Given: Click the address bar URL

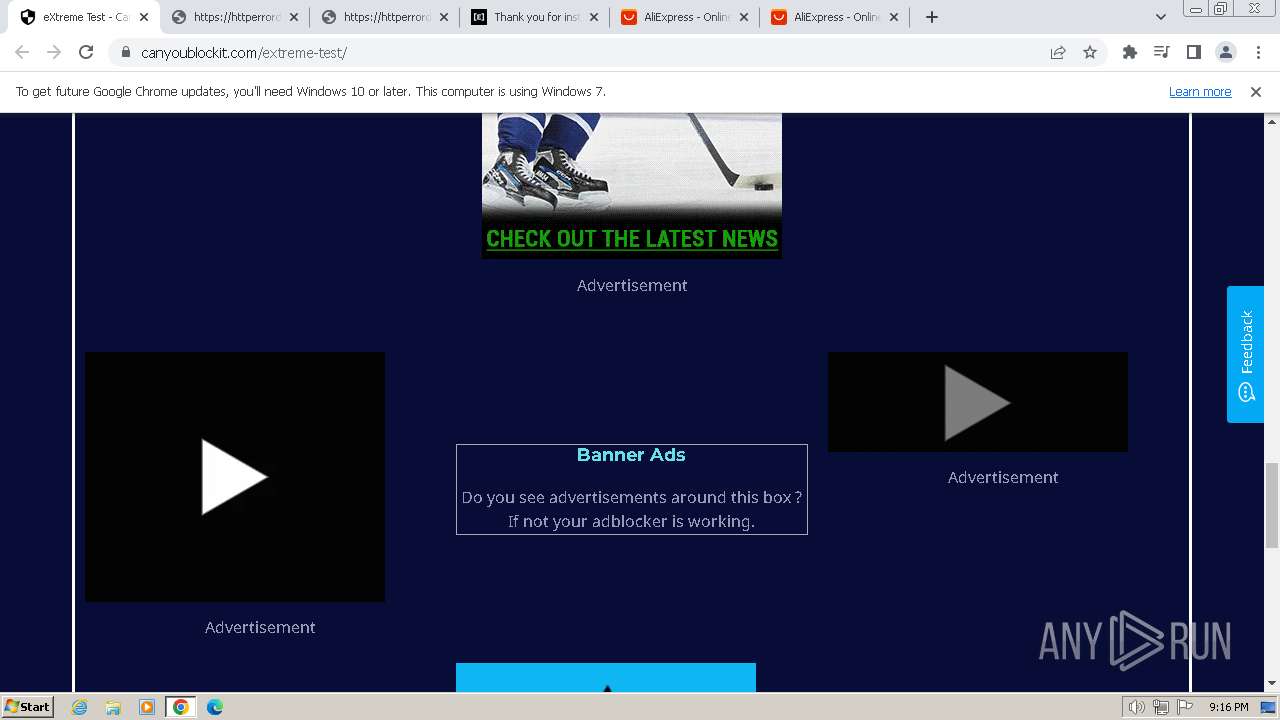Looking at the screenshot, I should pos(244,53).
